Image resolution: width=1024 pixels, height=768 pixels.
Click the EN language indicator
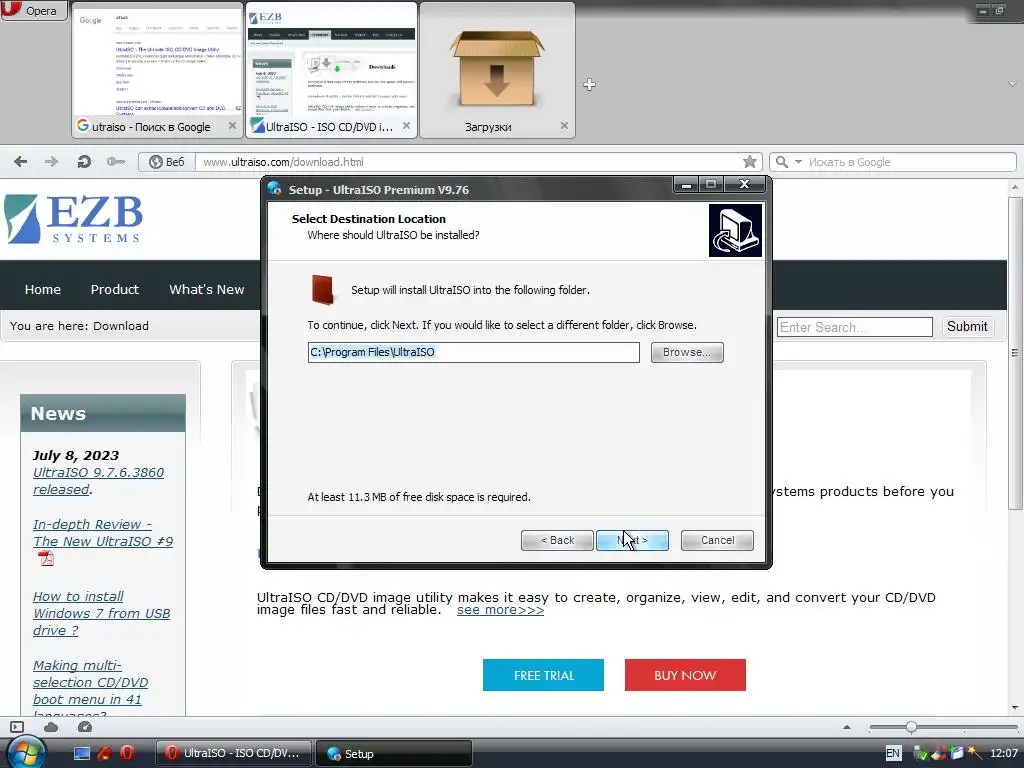pyautogui.click(x=893, y=753)
